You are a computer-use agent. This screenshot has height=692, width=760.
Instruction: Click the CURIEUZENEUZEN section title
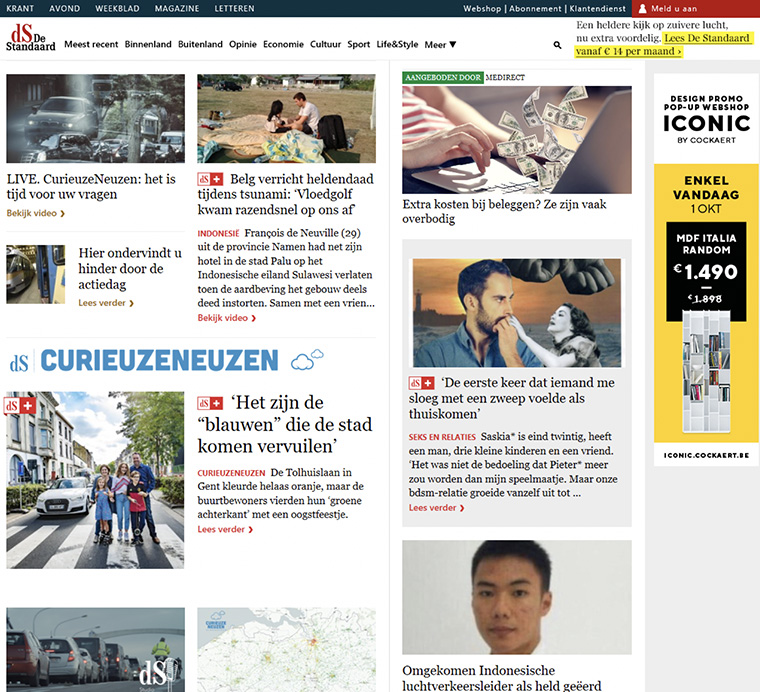[159, 361]
